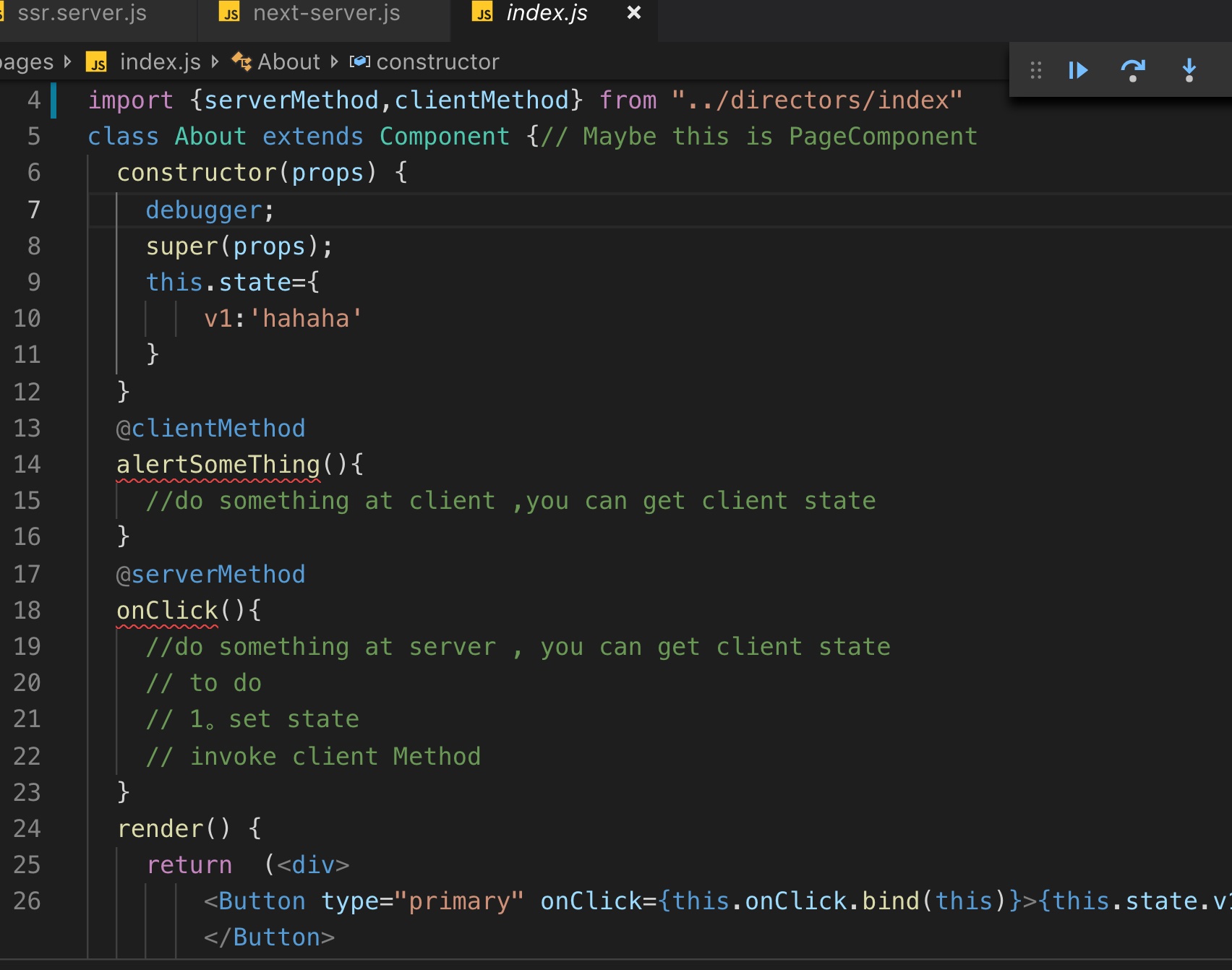Close the index.js tab

tap(634, 13)
